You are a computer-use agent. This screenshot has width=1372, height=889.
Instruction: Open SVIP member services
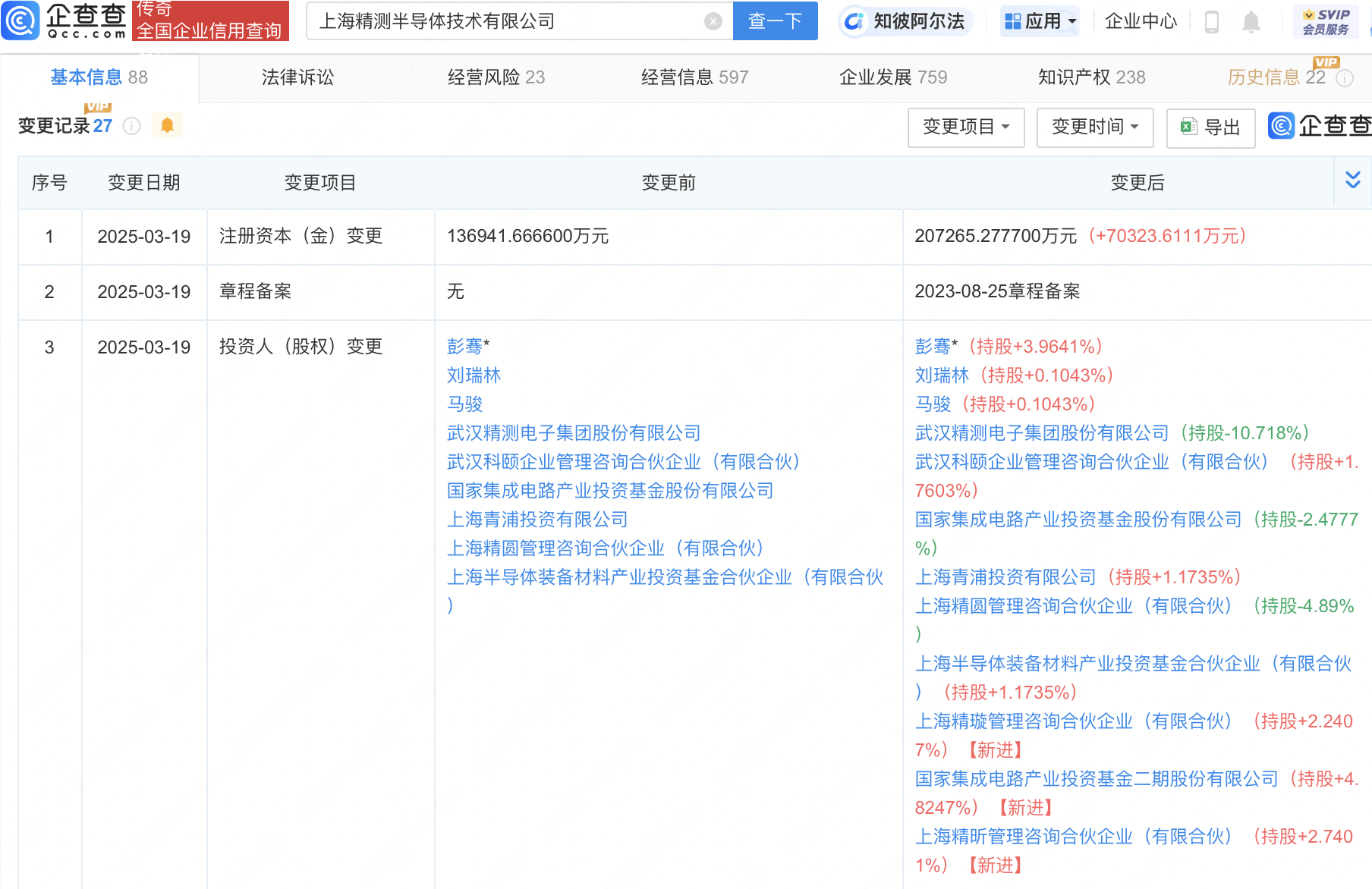(1325, 21)
